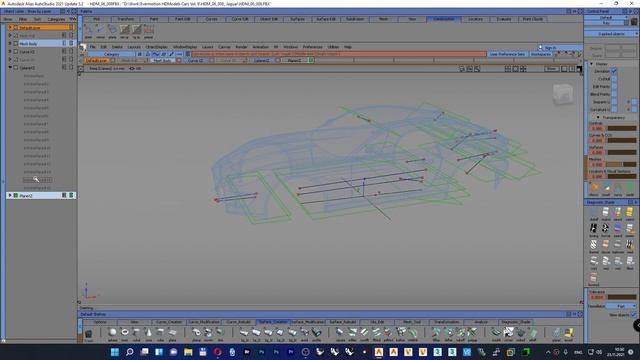Expand the Plane#2 layer in lister
640x360 pixels.
(x=10, y=196)
